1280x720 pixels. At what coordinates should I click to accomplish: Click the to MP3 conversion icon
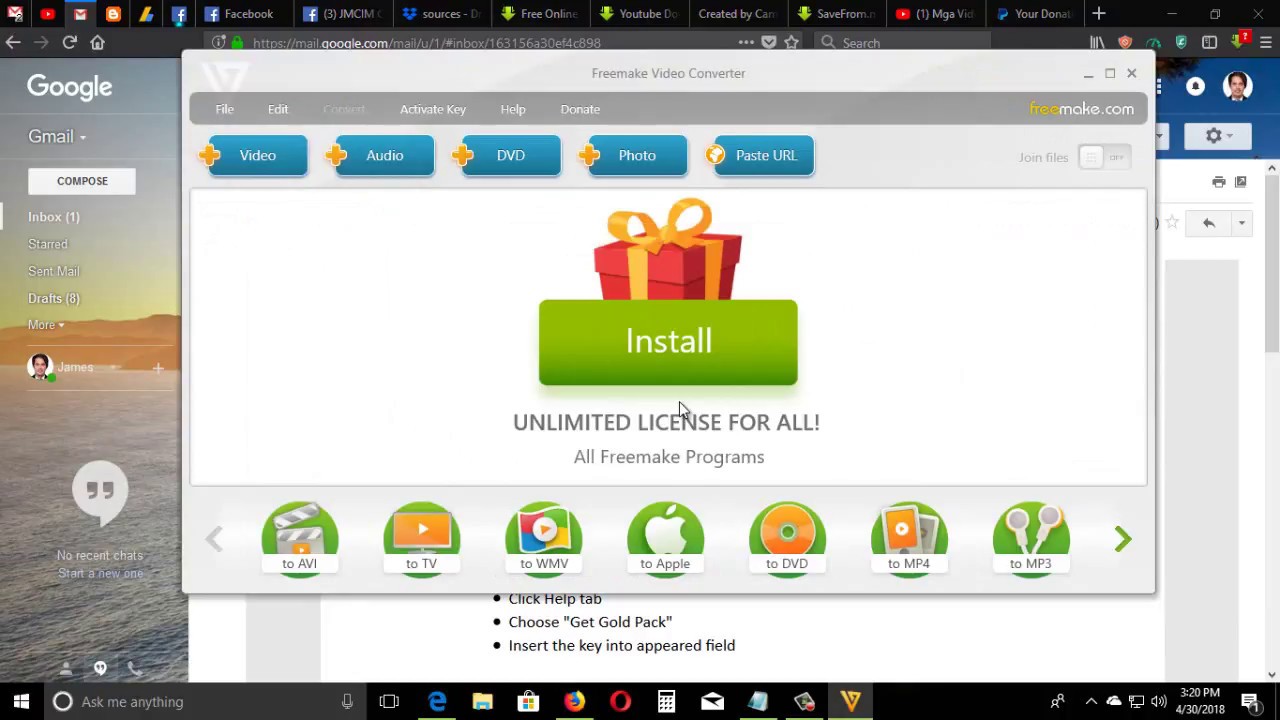pyautogui.click(x=1031, y=538)
